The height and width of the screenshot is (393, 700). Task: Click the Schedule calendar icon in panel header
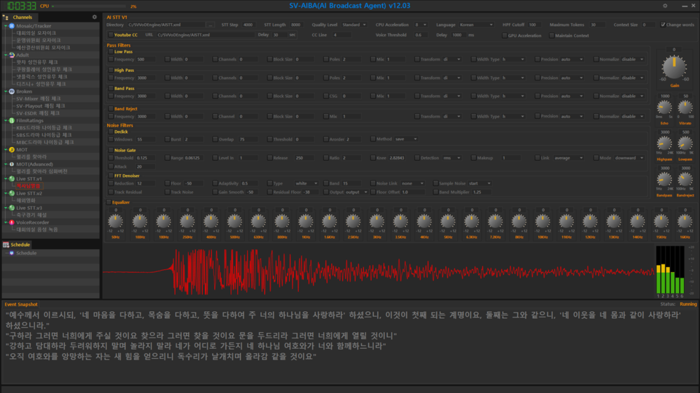pyautogui.click(x=6, y=245)
